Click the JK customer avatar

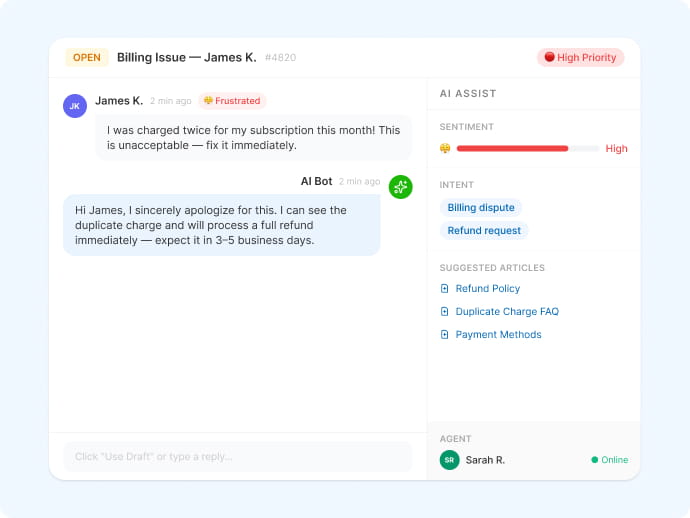tap(75, 106)
